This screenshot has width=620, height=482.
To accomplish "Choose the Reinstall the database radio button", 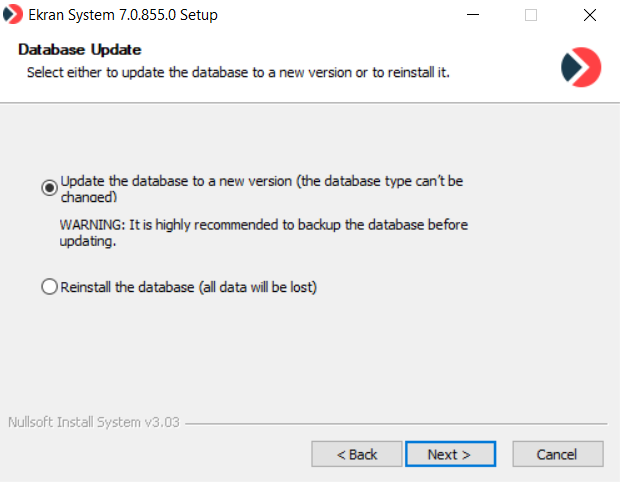I will [x=49, y=288].
